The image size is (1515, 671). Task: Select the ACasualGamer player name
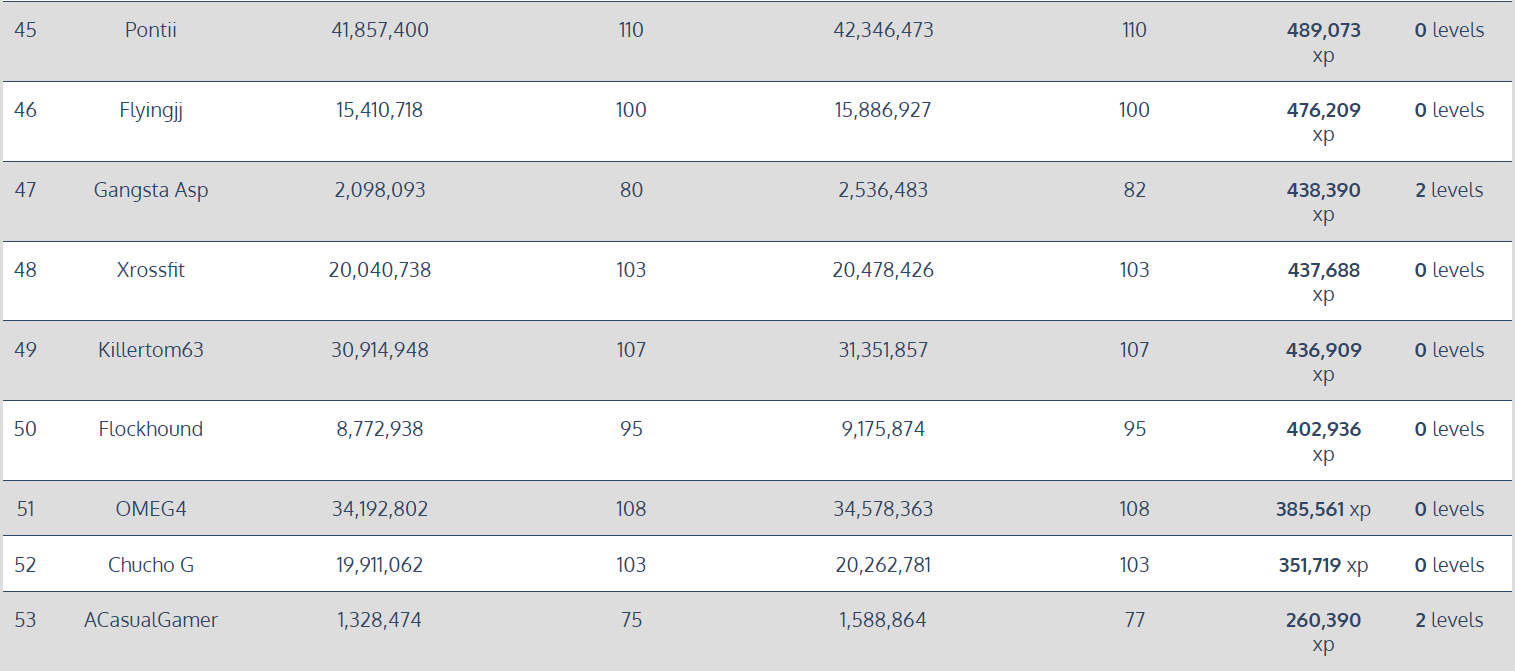[151, 620]
